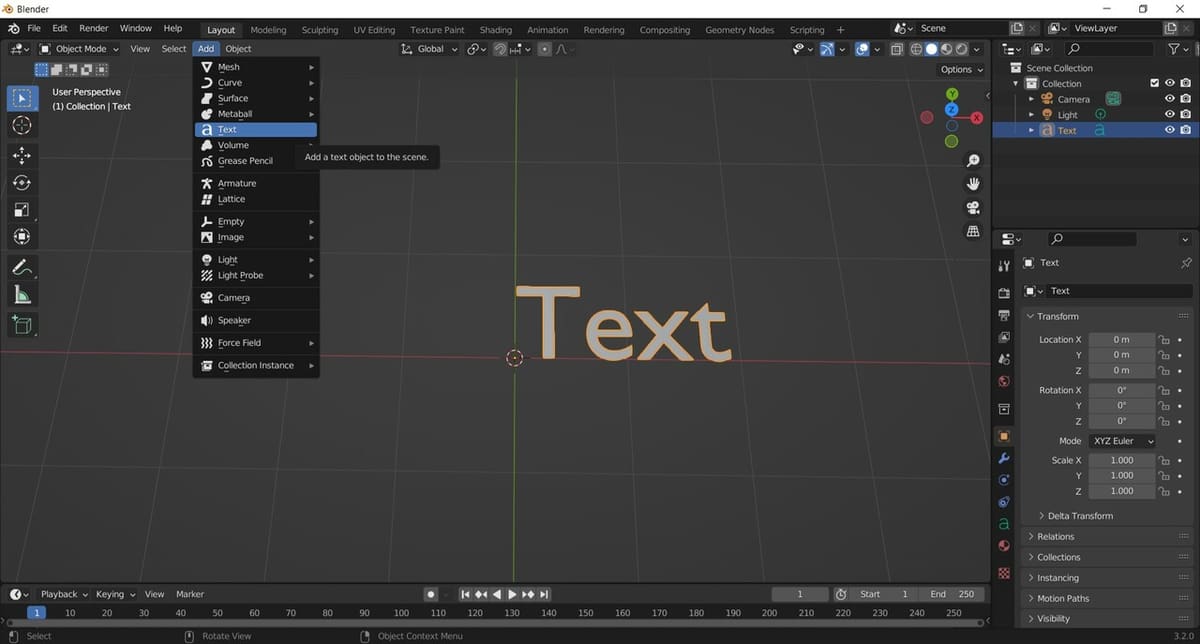Viewport: 1200px width, 644px height.
Task: Click the negative X axis red gizmo dot
Action: click(927, 117)
